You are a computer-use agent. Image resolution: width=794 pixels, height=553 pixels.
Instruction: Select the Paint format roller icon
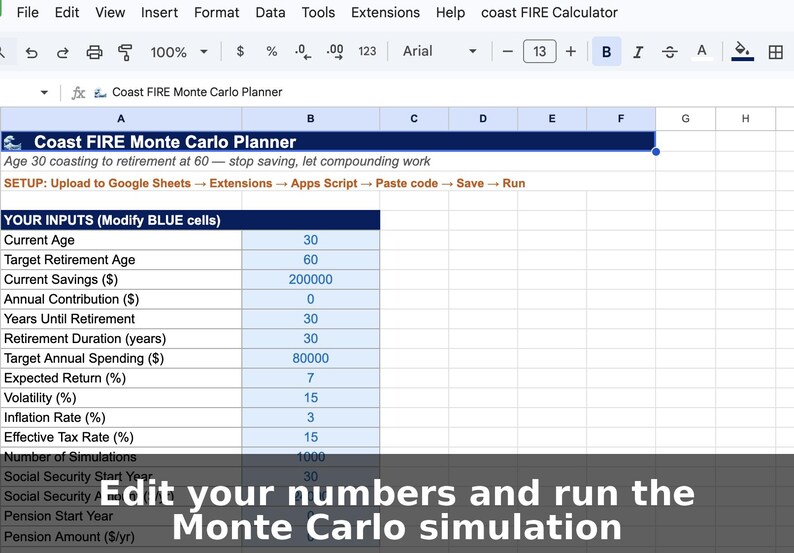pos(125,52)
